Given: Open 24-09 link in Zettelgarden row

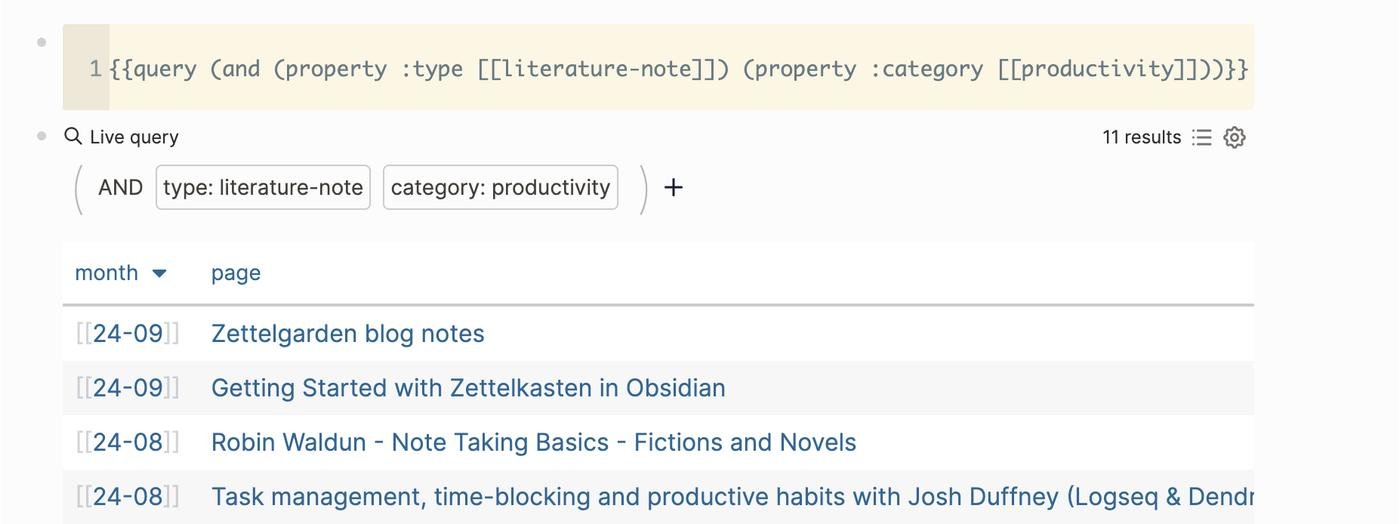Looking at the screenshot, I should pos(127,334).
